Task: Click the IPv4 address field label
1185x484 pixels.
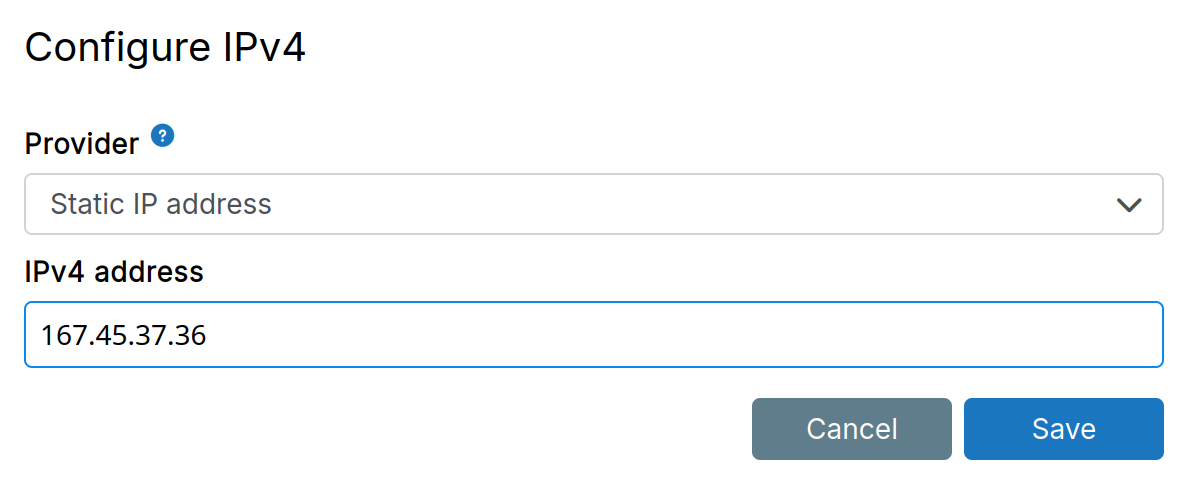Action: pos(114,271)
